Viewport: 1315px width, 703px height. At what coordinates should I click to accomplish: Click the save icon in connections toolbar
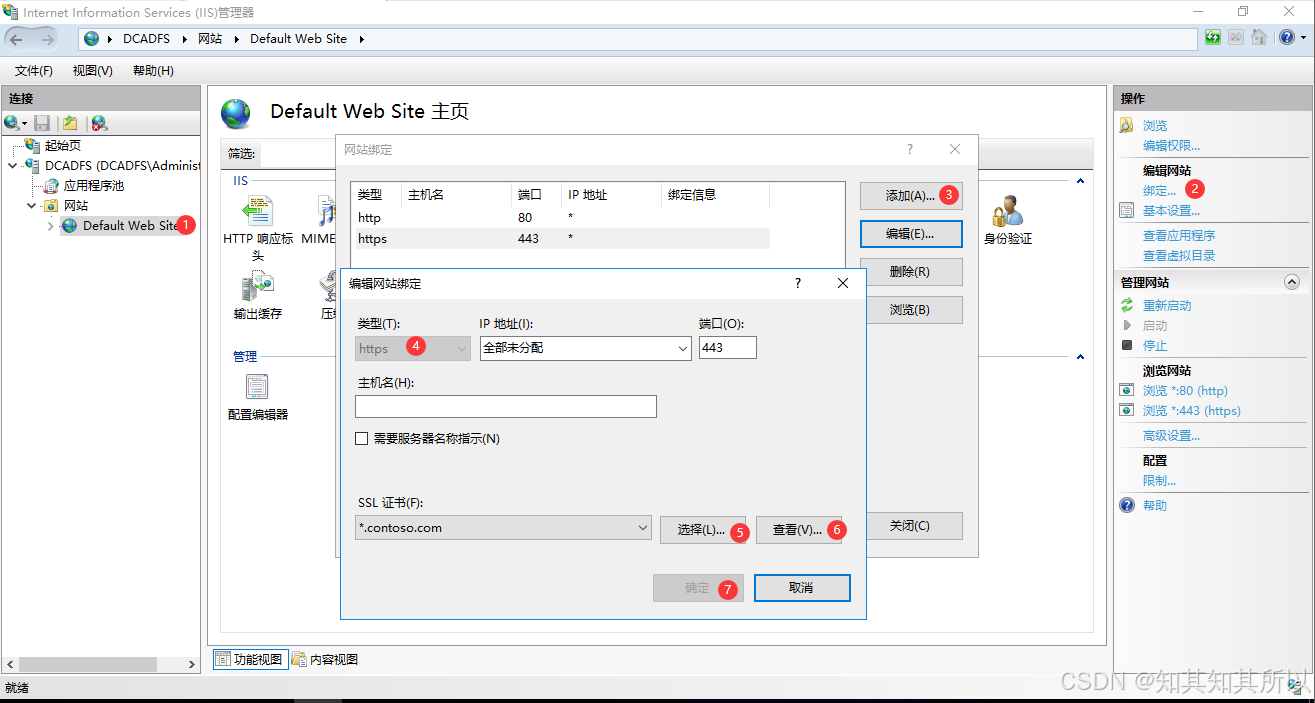pos(42,123)
